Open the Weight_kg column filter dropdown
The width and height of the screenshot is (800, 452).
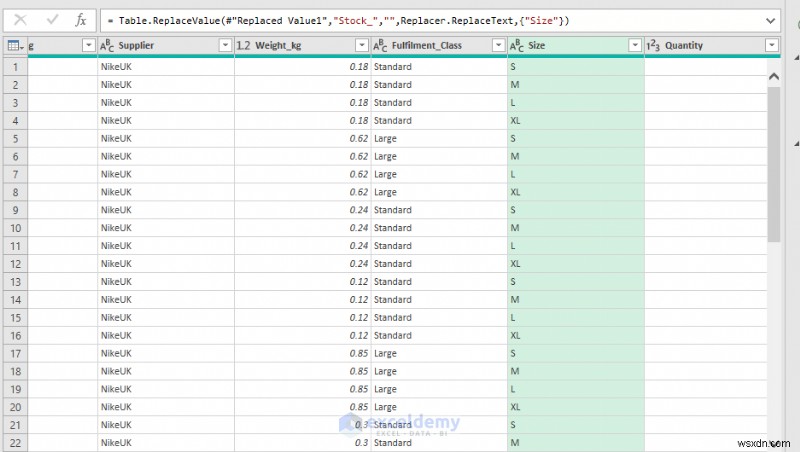(x=362, y=45)
